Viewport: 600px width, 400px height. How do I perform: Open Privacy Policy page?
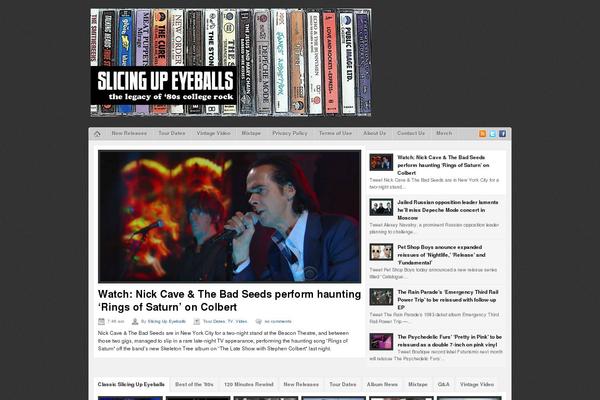pyautogui.click(x=290, y=133)
